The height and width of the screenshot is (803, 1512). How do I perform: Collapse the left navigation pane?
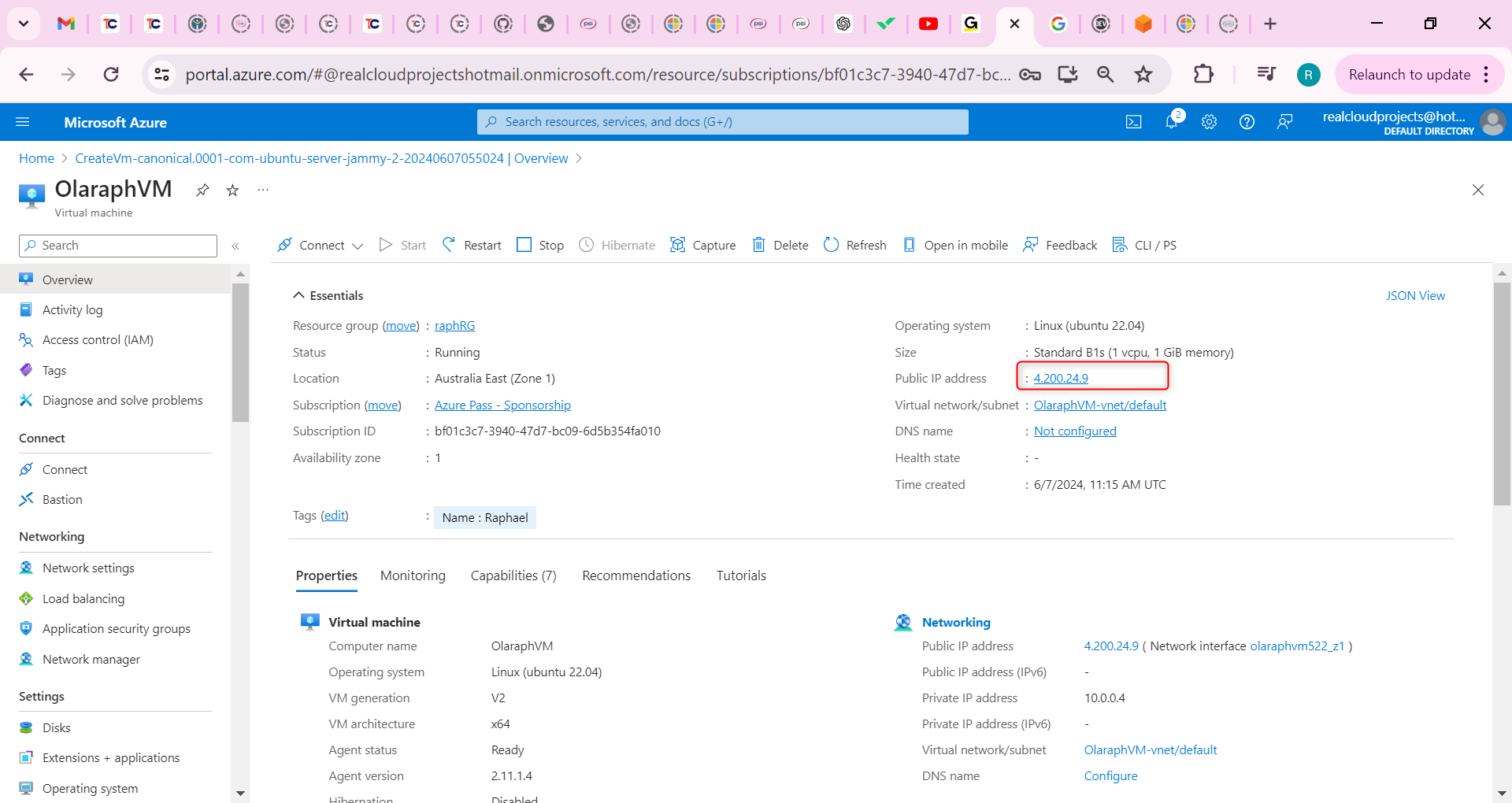click(x=235, y=246)
